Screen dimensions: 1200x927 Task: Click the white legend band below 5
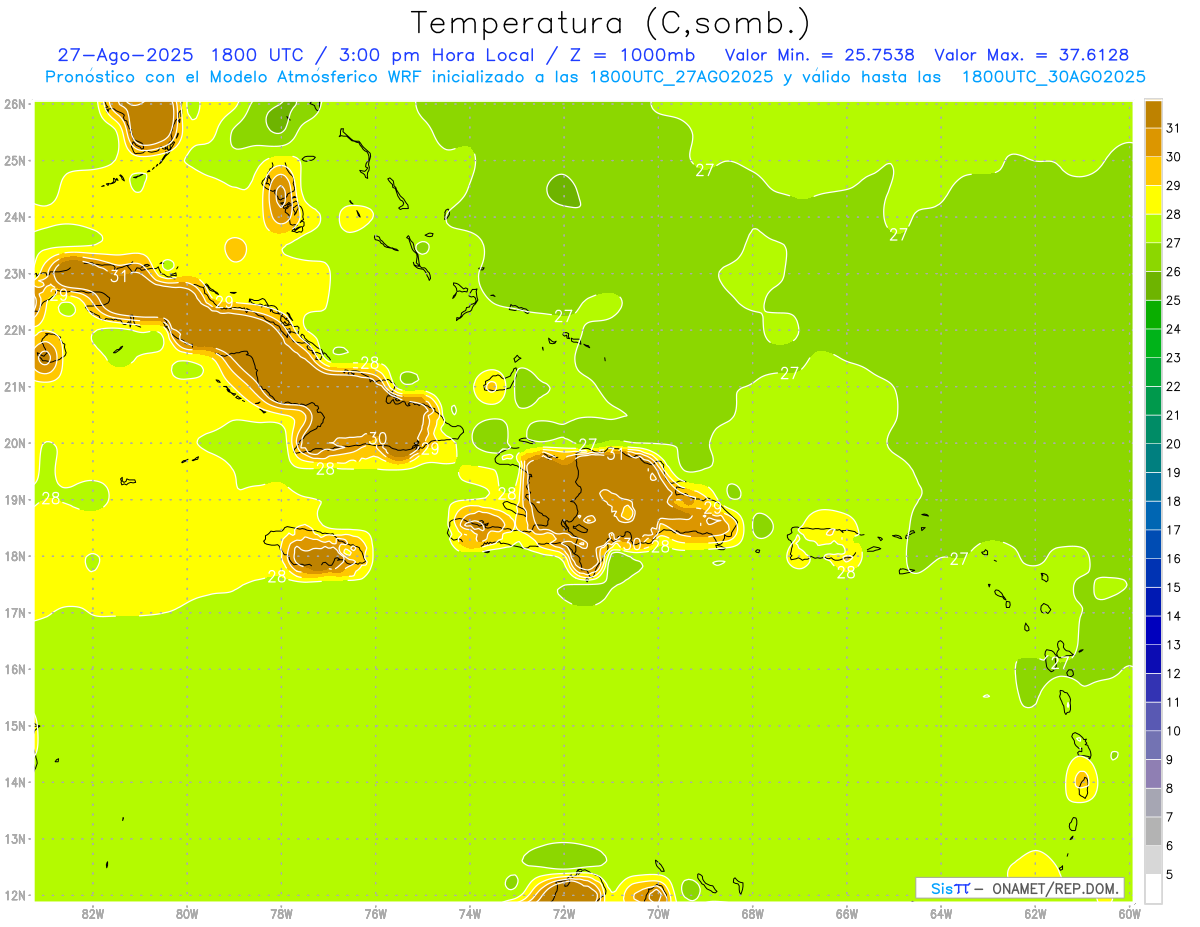pyautogui.click(x=1153, y=888)
